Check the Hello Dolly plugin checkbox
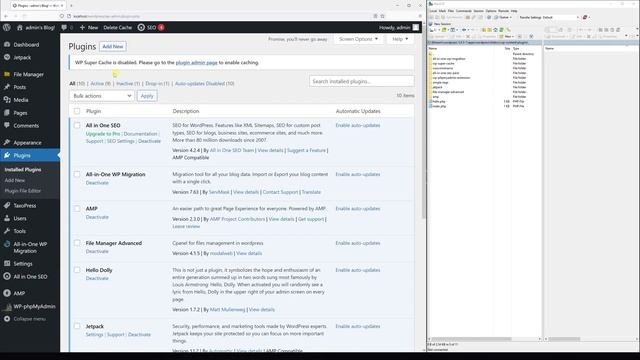 point(77,270)
